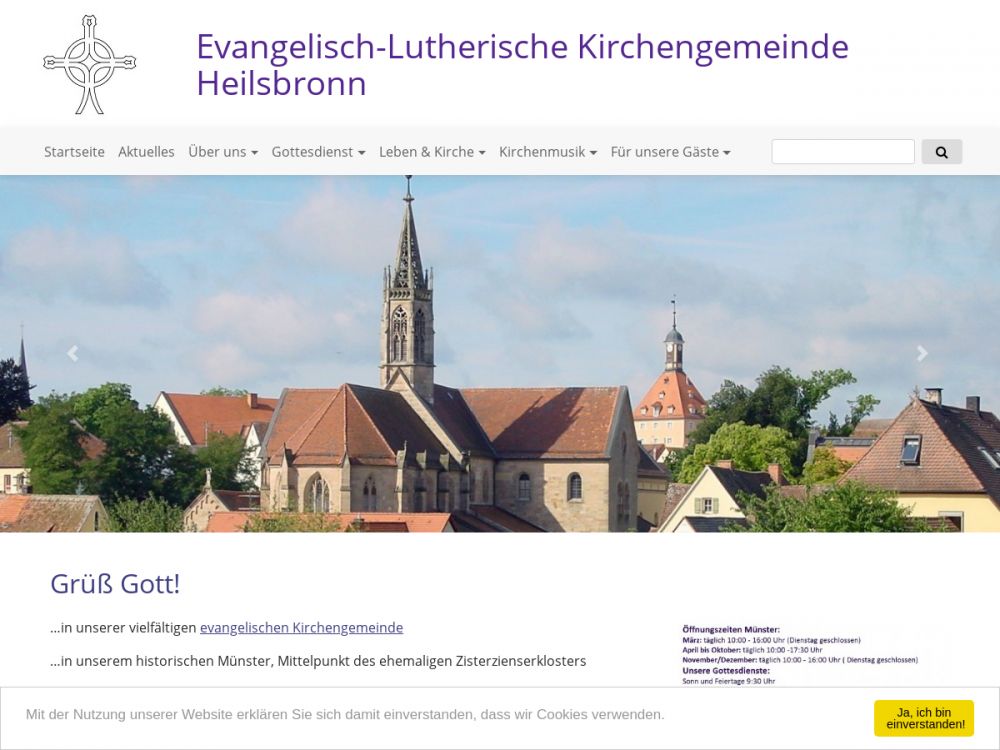Click the Grüß Gott! heading
1000x750 pixels.
coord(115,584)
